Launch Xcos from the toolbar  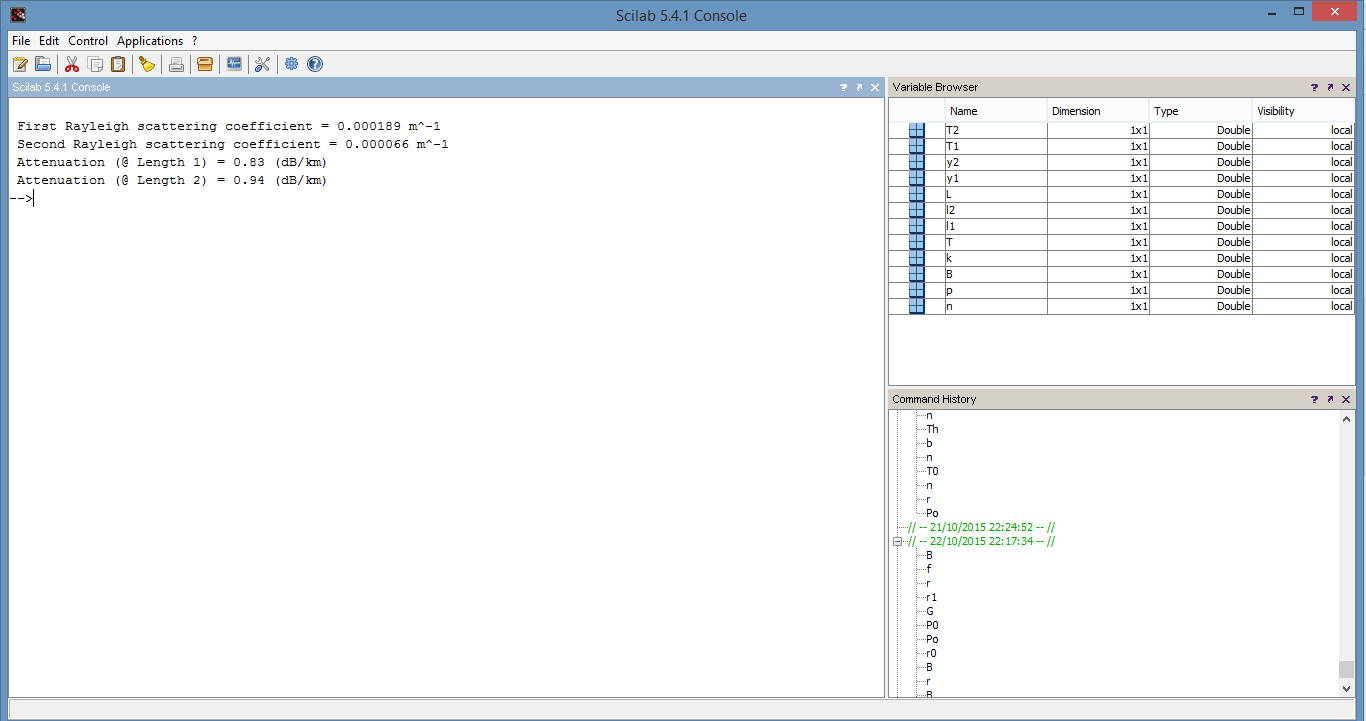[x=234, y=64]
